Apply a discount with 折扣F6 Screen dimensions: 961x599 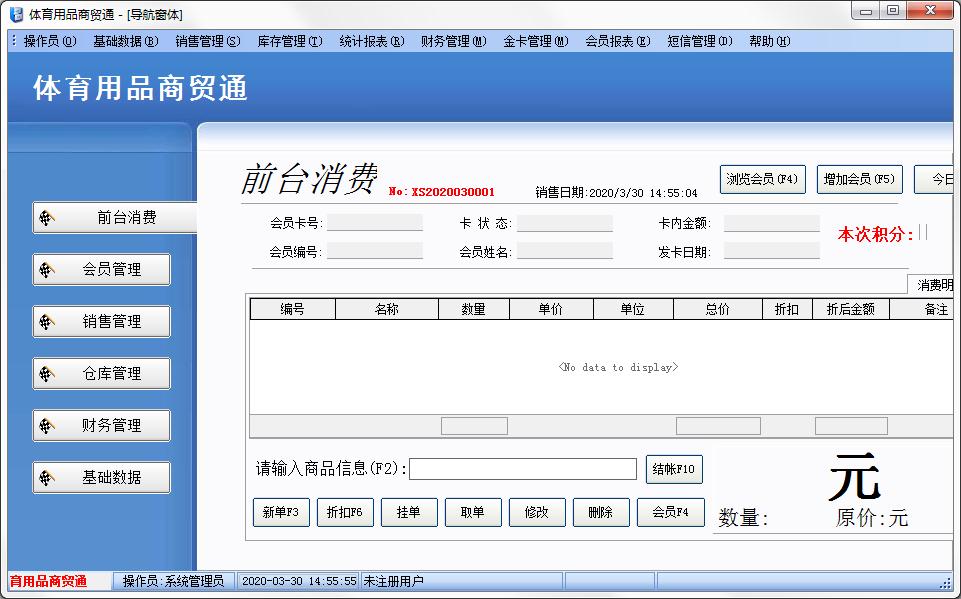[x=345, y=513]
